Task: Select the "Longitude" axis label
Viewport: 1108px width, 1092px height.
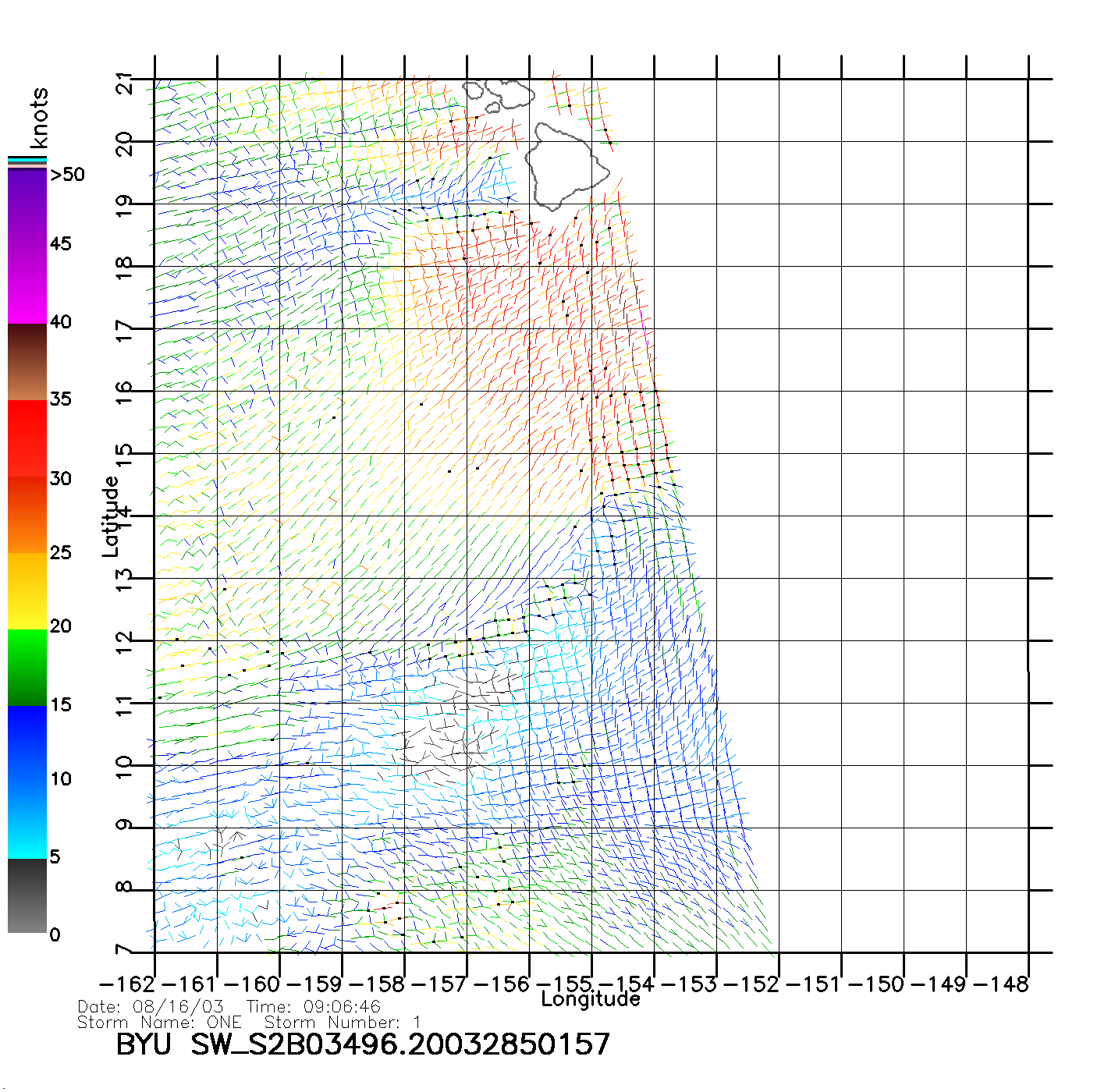Action: [591, 999]
